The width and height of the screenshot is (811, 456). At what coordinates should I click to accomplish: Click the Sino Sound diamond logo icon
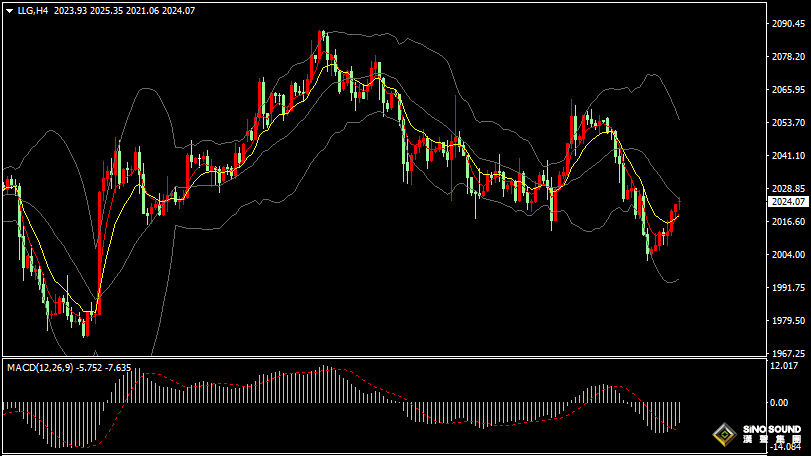pos(722,435)
